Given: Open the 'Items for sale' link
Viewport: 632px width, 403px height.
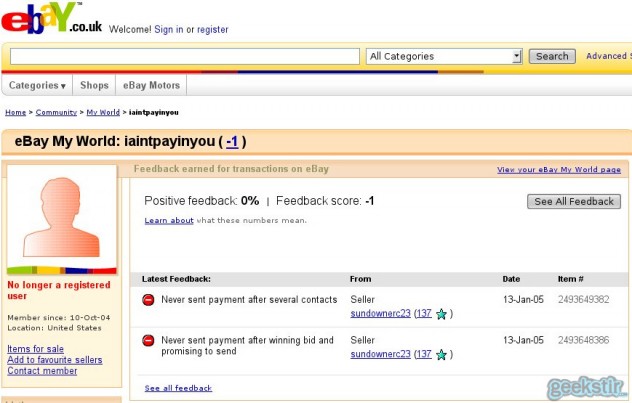Looking at the screenshot, I should (35, 349).
